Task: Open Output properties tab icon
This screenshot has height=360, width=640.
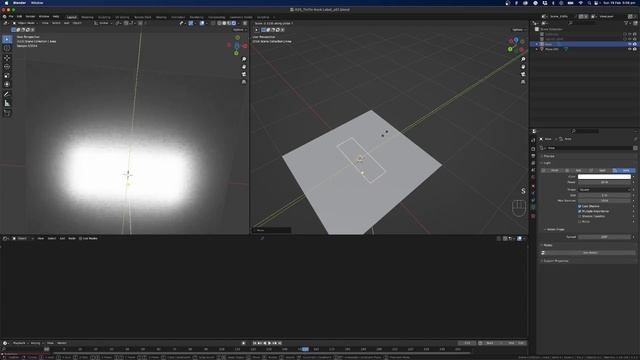Action: point(533,156)
